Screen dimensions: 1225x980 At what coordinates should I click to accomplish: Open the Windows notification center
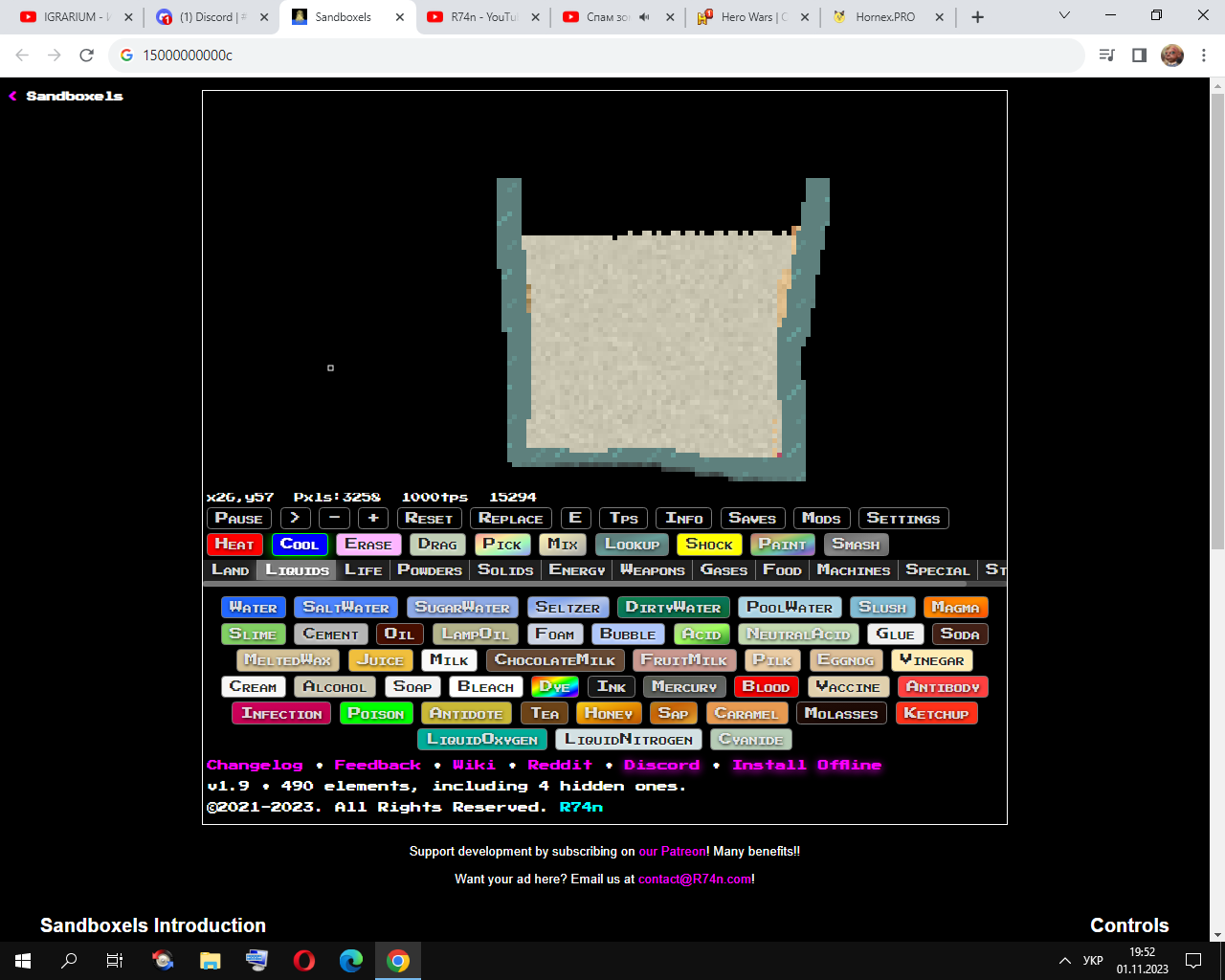point(1193,961)
